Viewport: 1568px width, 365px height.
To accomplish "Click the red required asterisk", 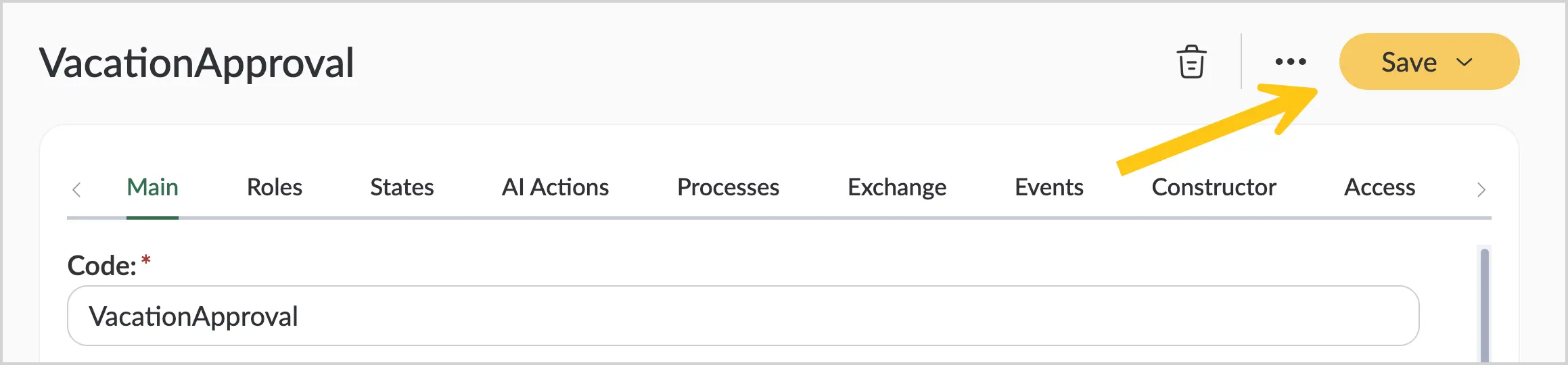I will [x=145, y=260].
